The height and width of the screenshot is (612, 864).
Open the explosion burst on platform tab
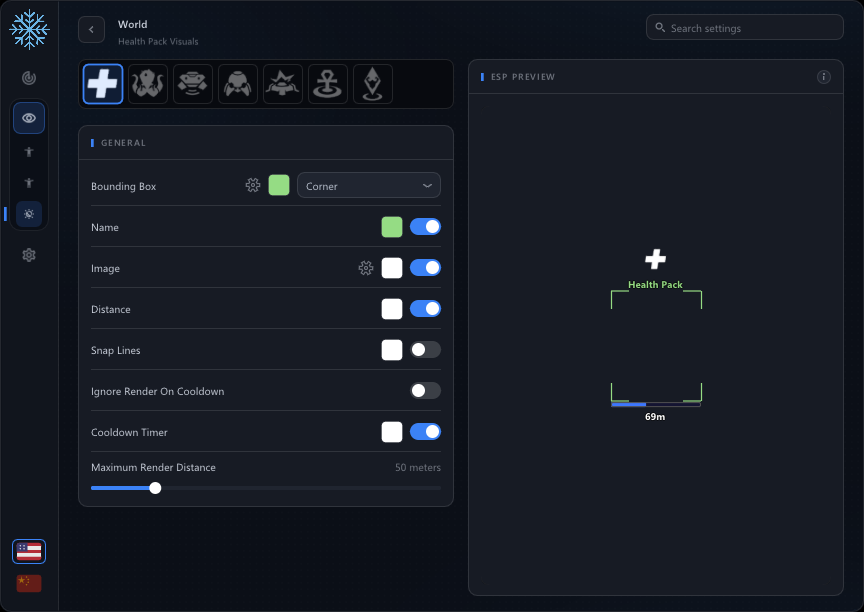point(283,84)
